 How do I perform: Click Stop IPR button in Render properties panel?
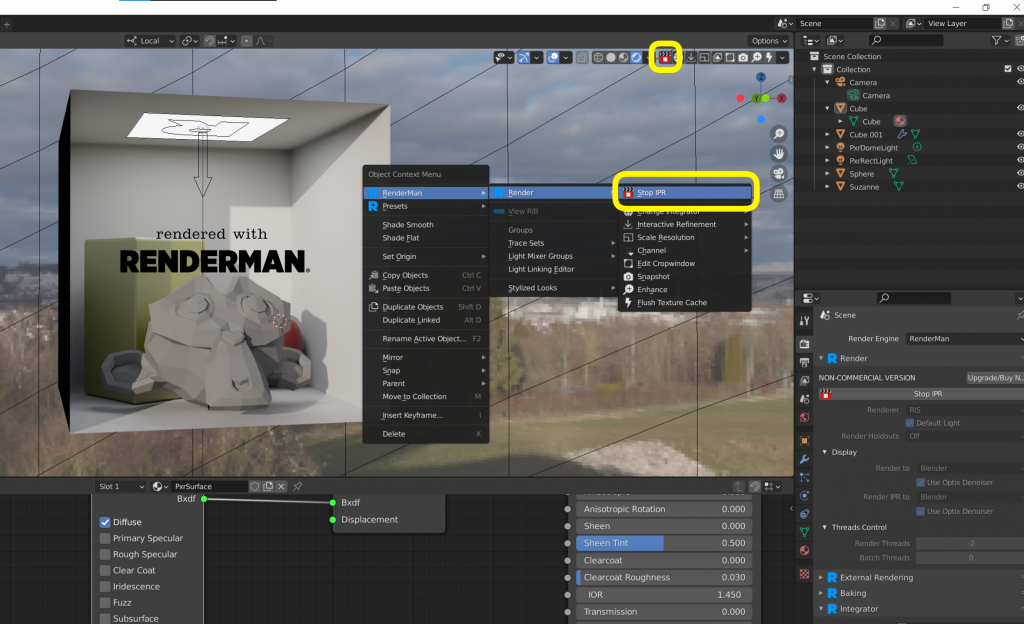pyautogui.click(x=921, y=394)
